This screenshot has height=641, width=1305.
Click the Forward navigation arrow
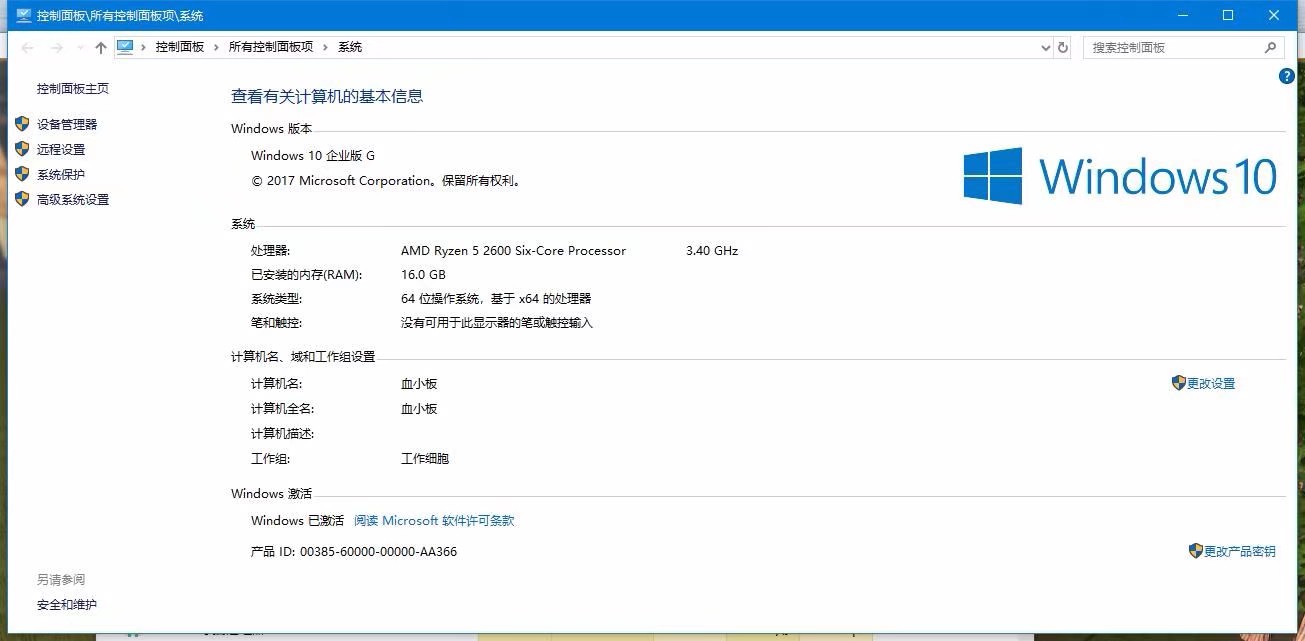(57, 47)
